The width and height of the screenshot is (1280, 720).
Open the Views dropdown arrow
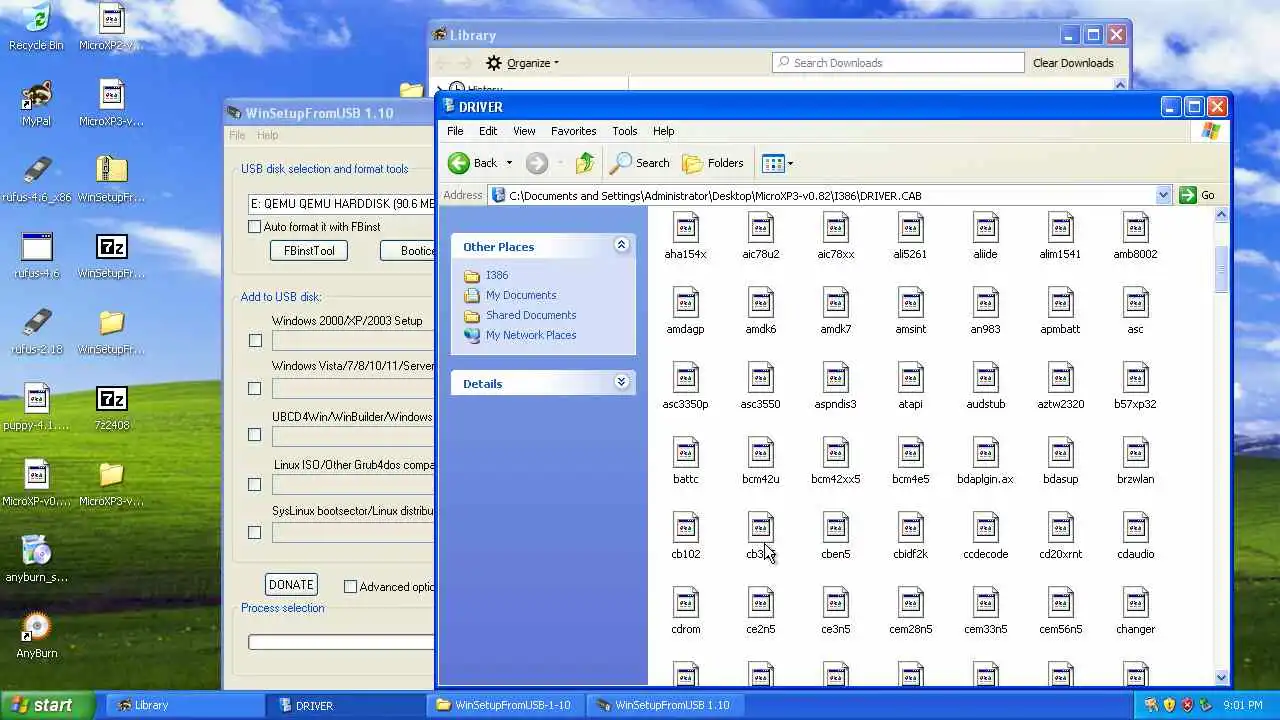point(790,163)
